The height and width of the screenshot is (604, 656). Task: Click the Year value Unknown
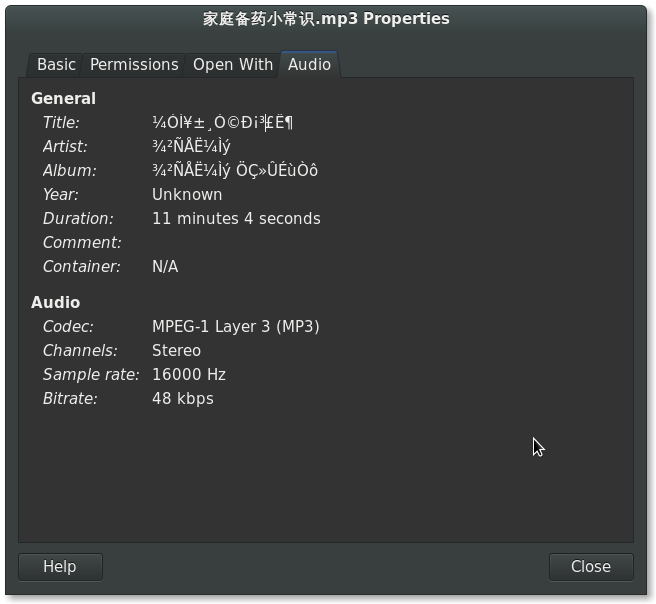coord(187,195)
